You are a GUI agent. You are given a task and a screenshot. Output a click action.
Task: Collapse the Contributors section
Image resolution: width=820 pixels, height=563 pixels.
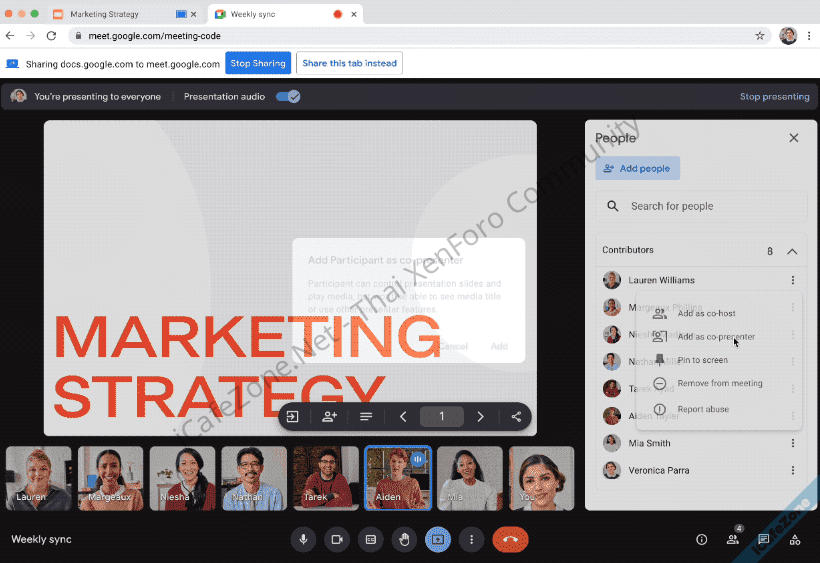pos(792,251)
